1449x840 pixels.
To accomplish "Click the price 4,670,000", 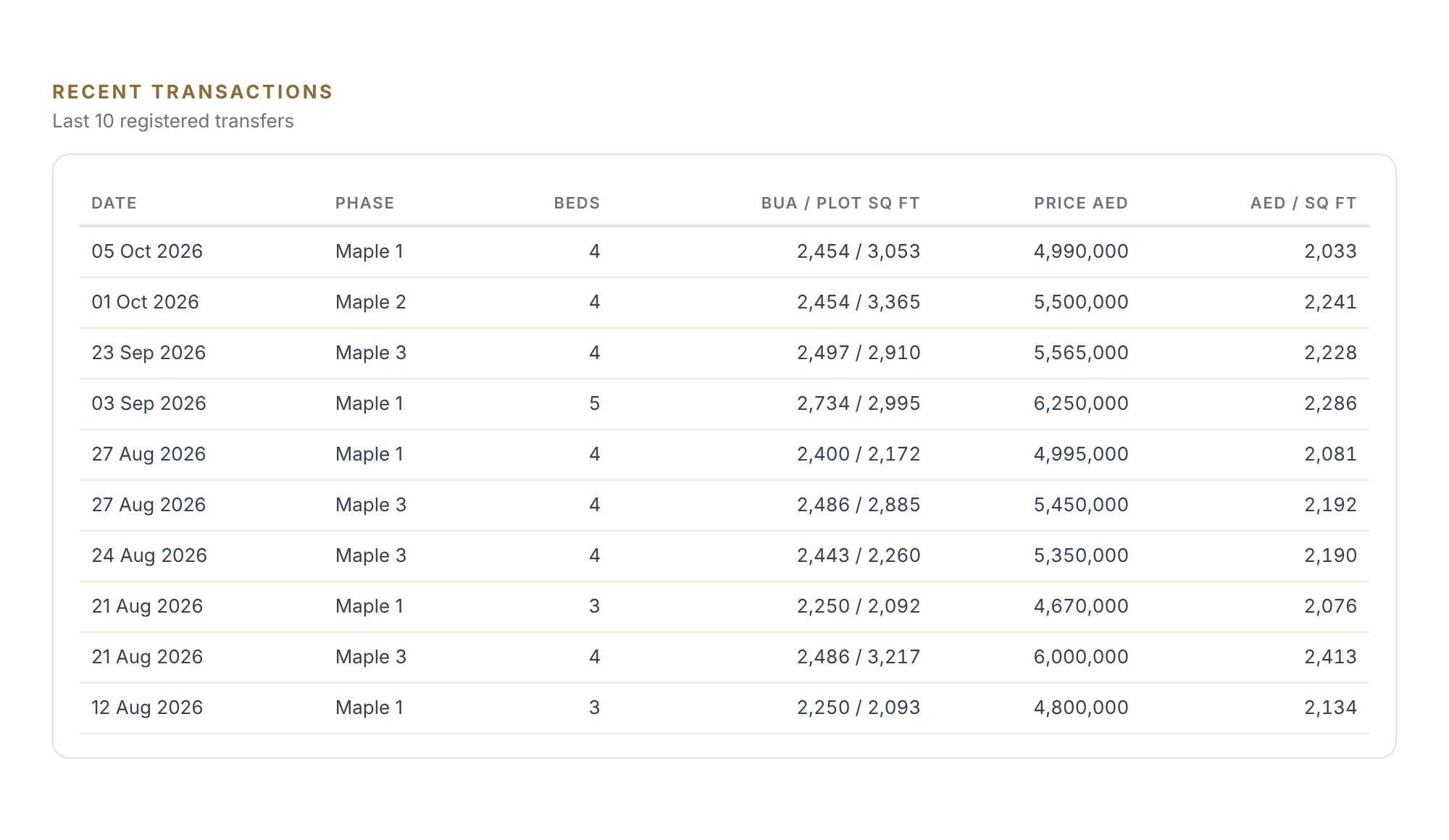I will click(1081, 606).
